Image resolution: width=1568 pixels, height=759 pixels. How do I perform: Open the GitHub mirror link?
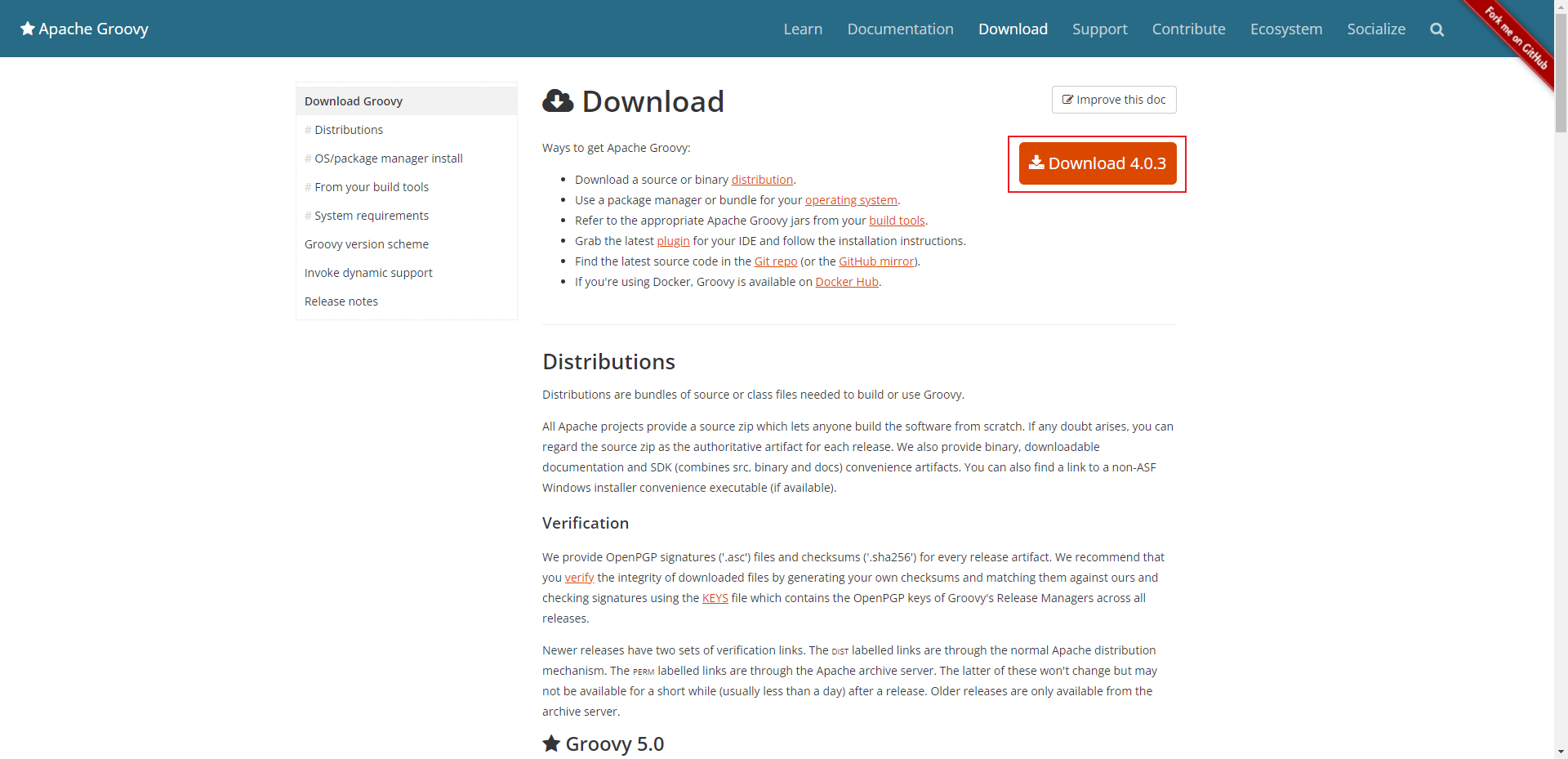pyautogui.click(x=876, y=261)
